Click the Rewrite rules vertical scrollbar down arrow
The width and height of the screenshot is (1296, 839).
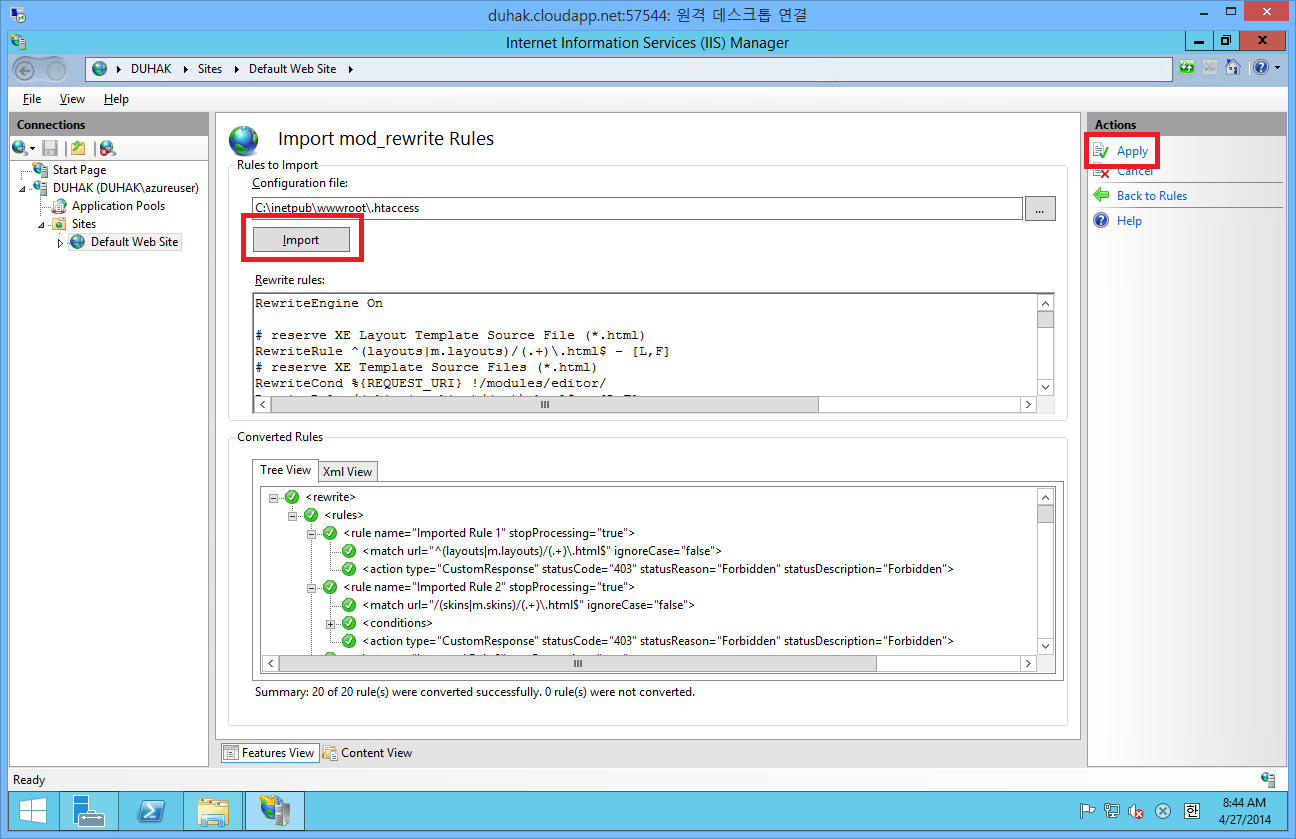1045,387
